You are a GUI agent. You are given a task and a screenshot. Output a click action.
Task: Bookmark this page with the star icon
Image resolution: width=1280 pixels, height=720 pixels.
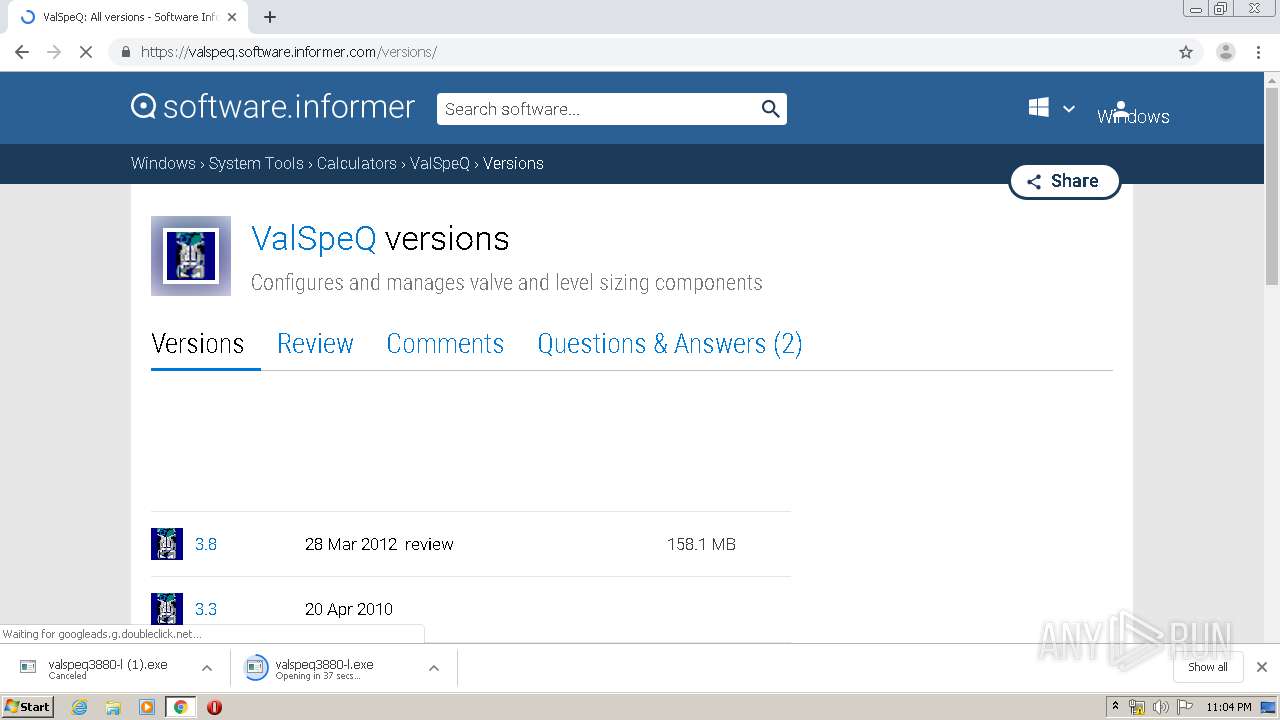coord(1186,52)
